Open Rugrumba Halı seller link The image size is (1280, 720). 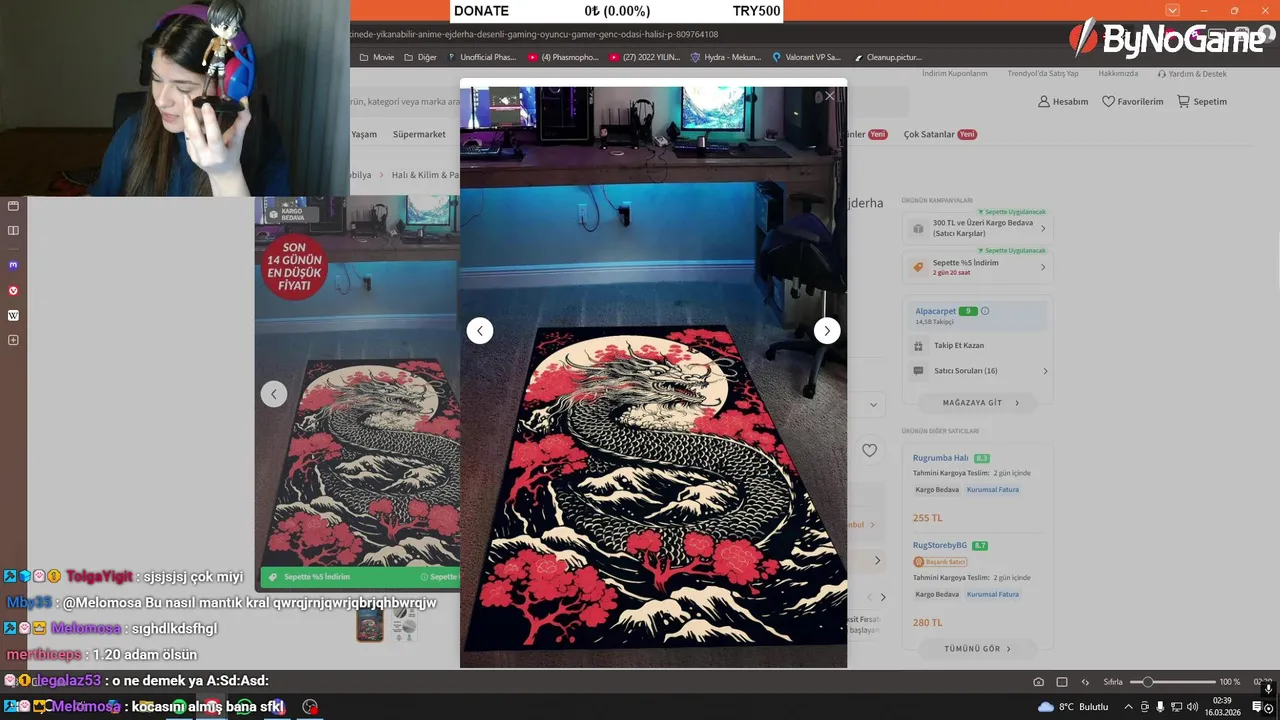point(941,458)
